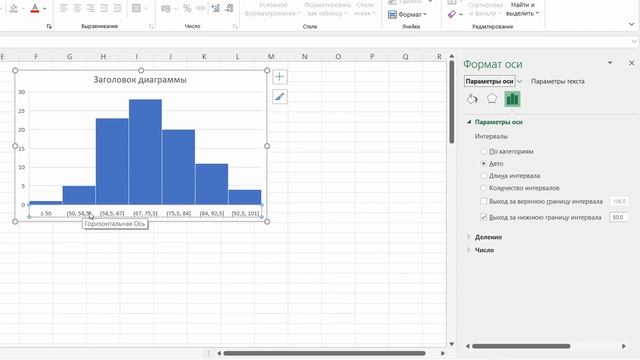This screenshot has width=640, height=360.
Task: Apply accounting number format
Action: (x=166, y=8)
